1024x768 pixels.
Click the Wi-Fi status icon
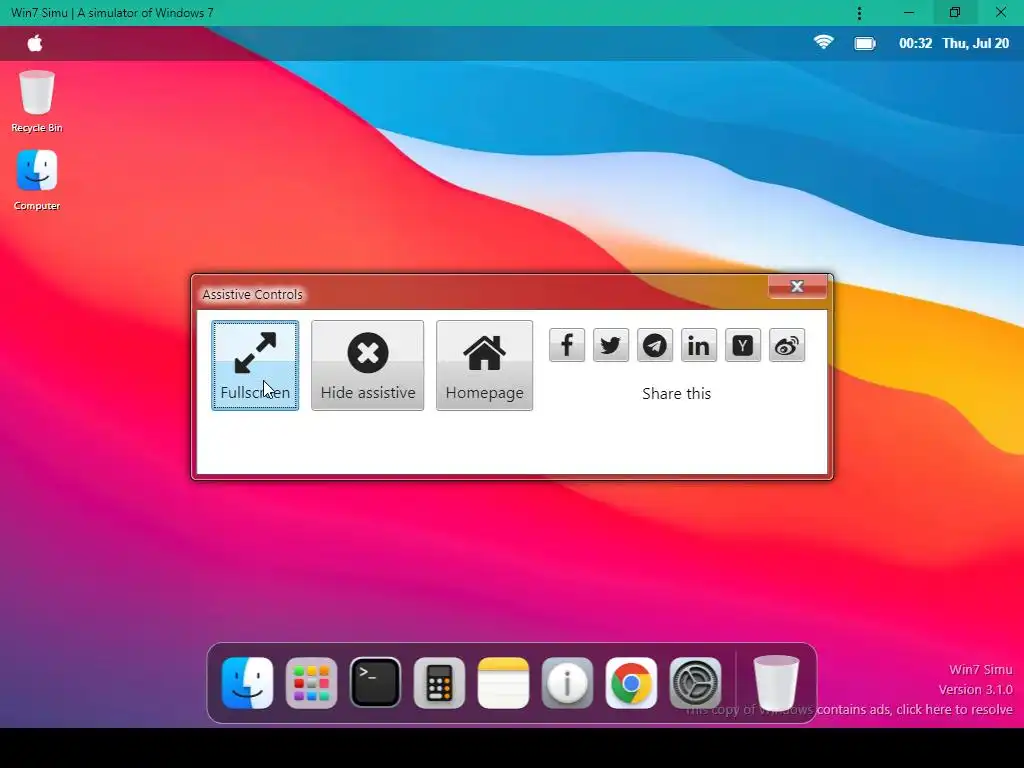tap(824, 42)
